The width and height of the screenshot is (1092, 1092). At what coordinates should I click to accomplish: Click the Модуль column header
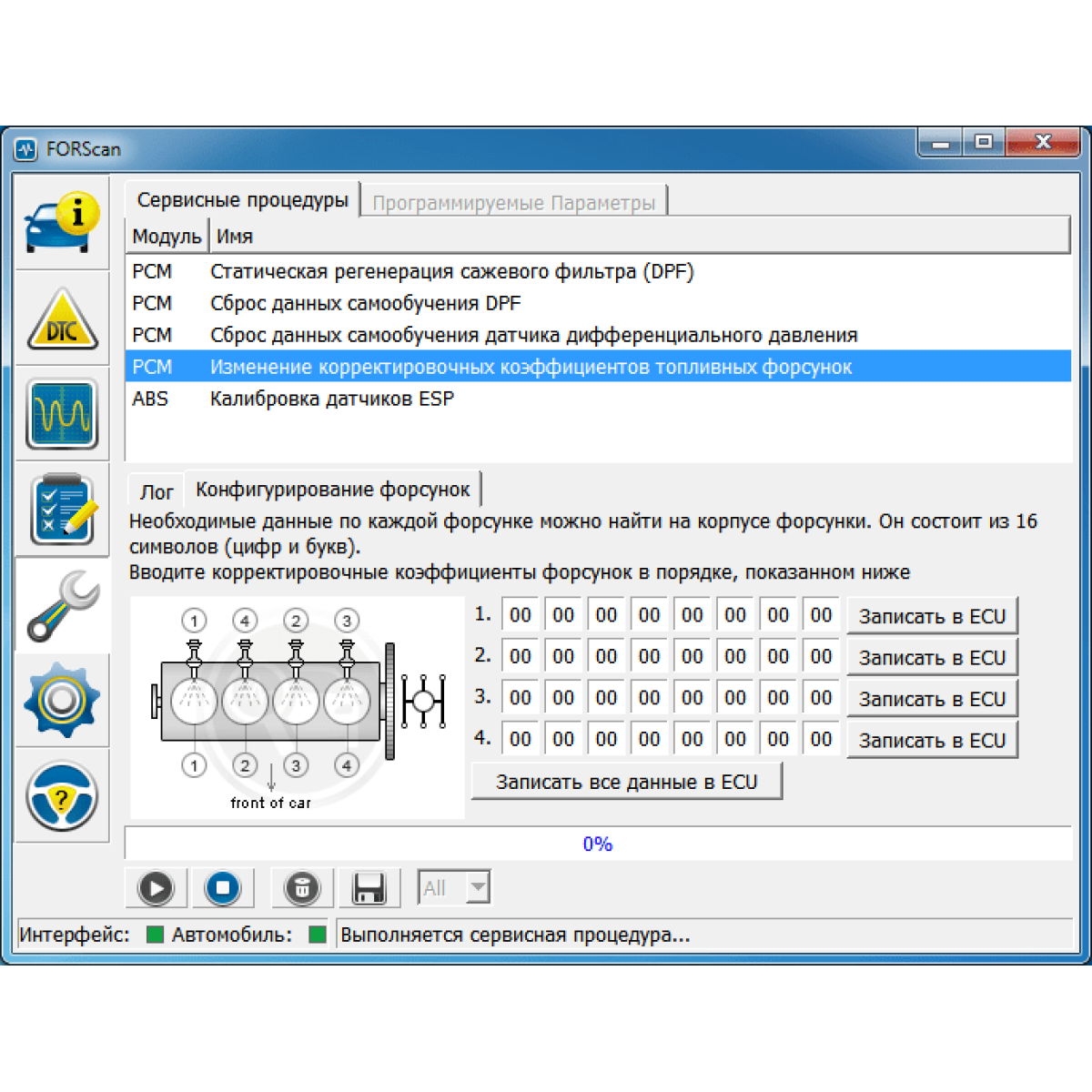coord(167,237)
